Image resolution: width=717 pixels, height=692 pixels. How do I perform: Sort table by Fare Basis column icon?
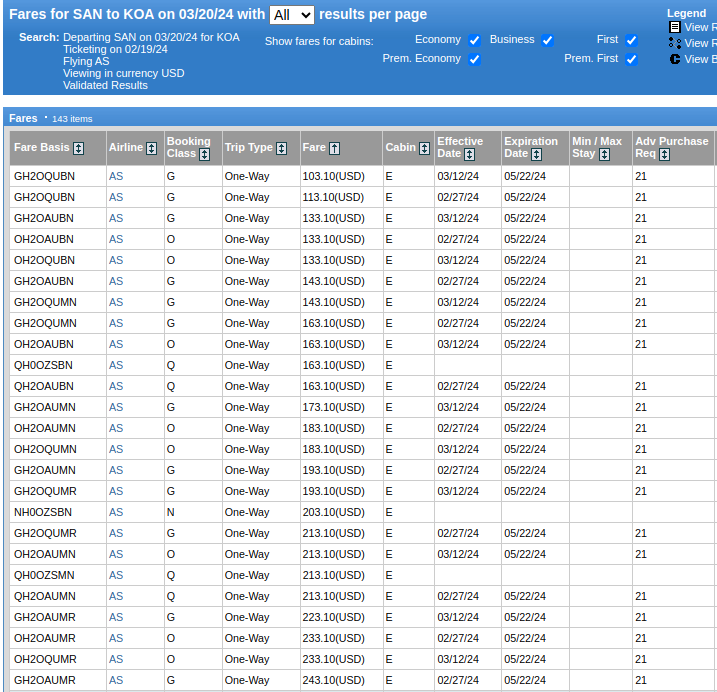(79, 148)
